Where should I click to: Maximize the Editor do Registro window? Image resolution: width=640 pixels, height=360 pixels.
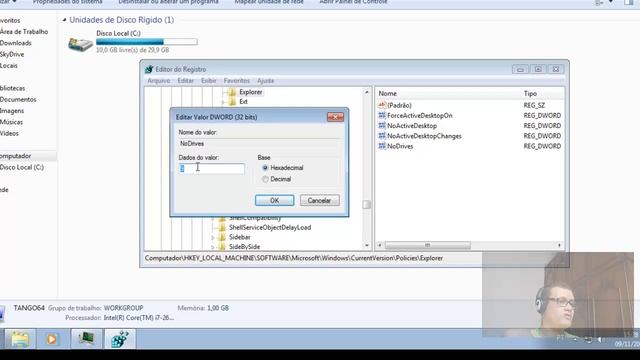pyautogui.click(x=538, y=69)
